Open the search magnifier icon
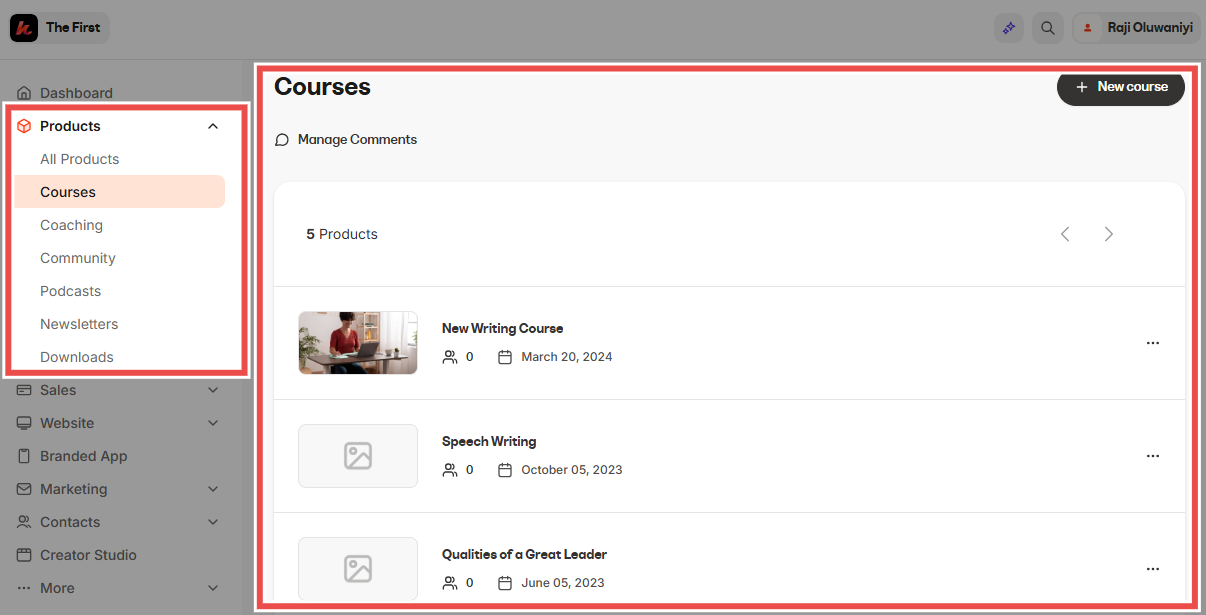The image size is (1206, 615). (1048, 28)
